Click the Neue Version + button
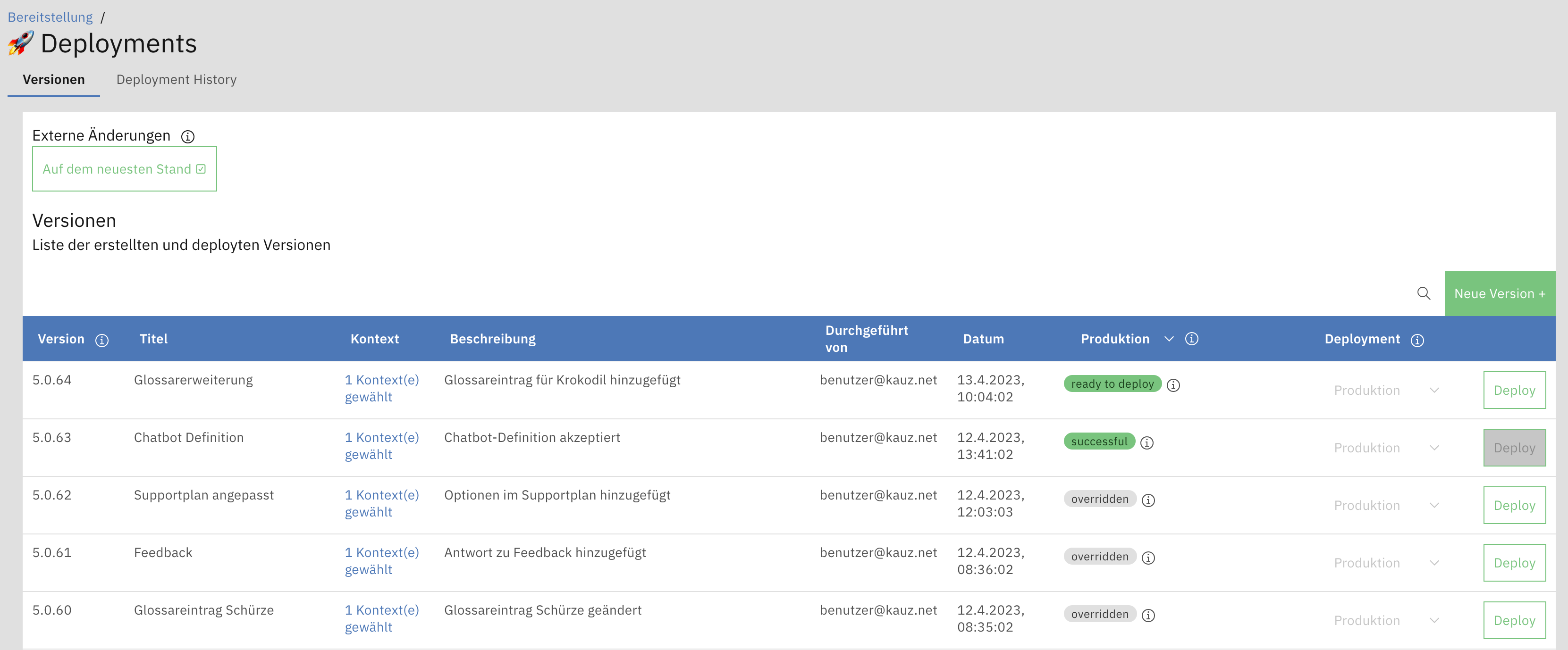Viewport: 1568px width, 650px height. point(1499,294)
